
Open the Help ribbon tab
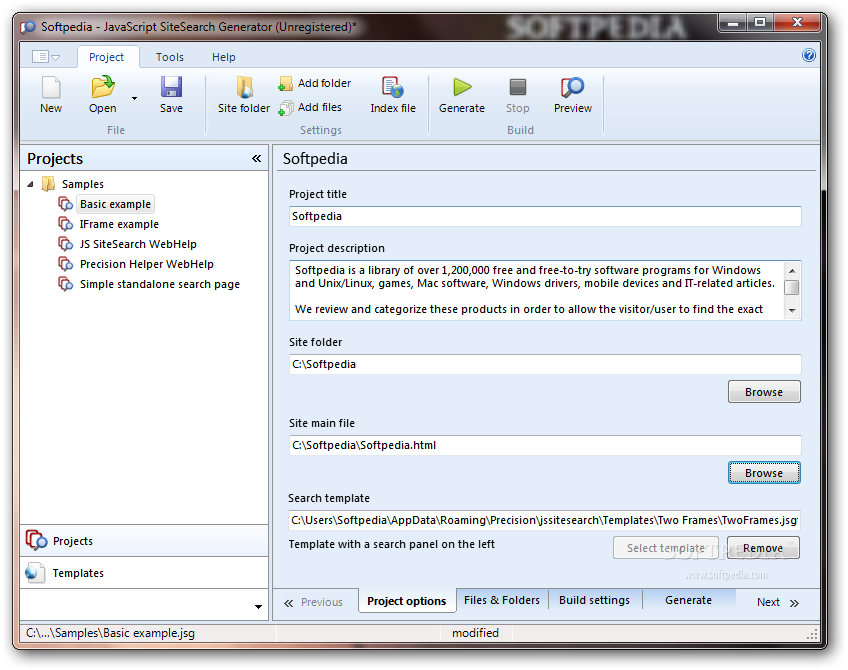[223, 57]
